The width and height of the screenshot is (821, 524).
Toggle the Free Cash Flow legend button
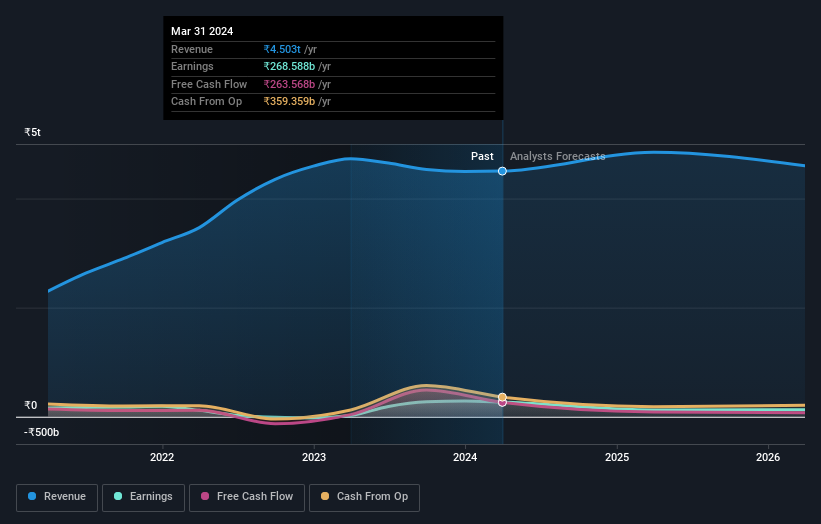pos(247,497)
